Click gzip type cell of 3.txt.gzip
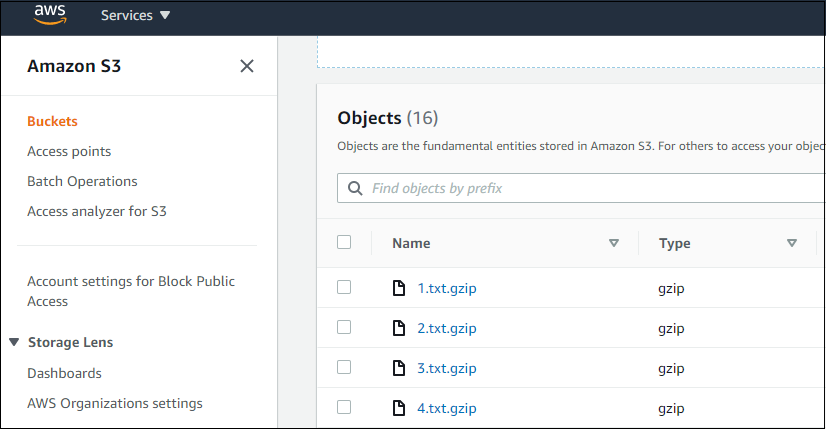Viewport: 826px width, 429px height. (x=671, y=369)
